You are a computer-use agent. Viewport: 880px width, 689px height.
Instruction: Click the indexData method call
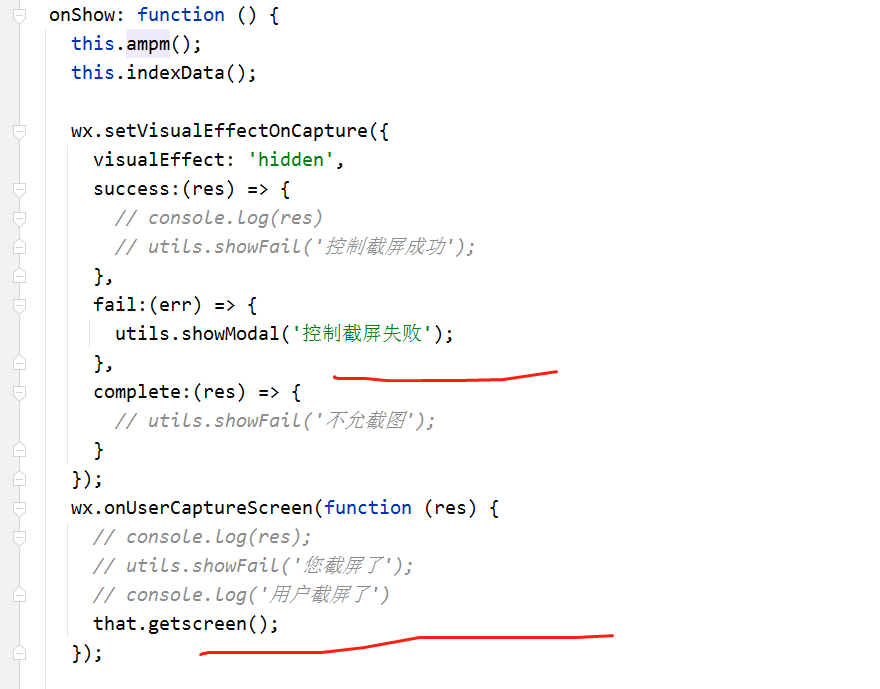[x=175, y=73]
